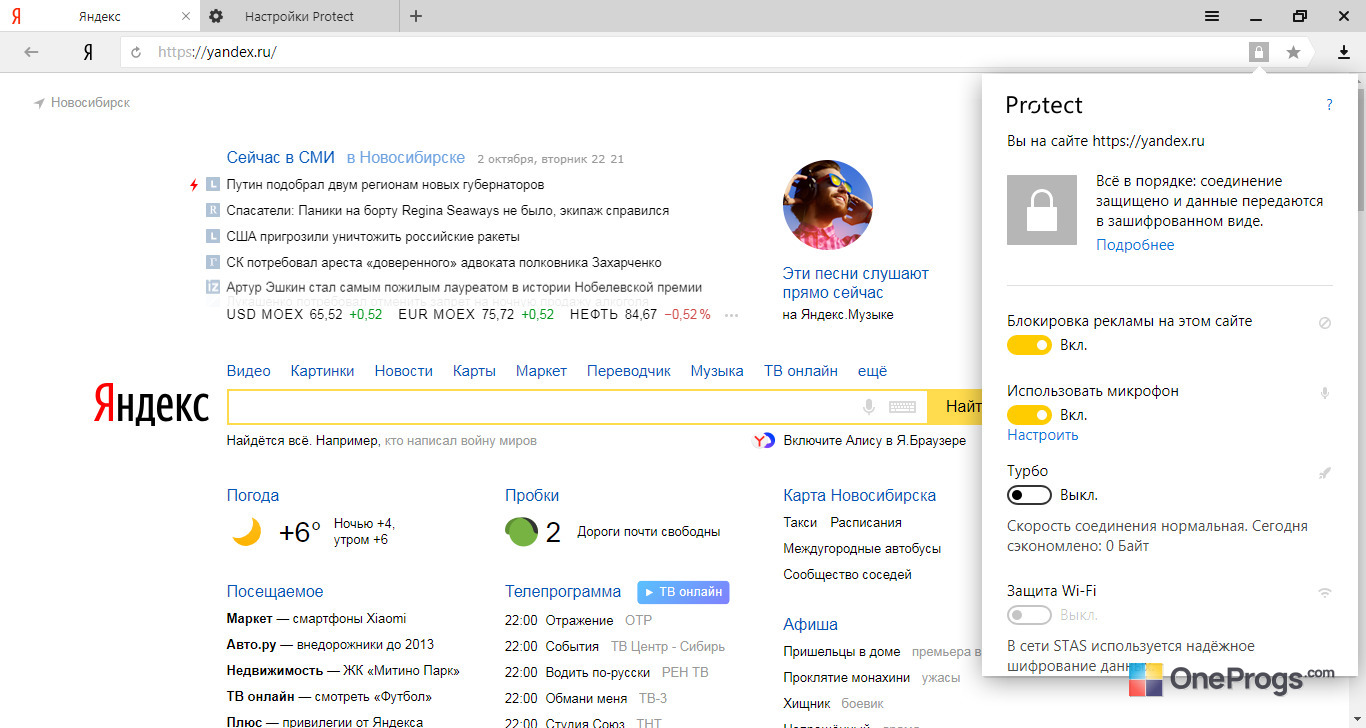Enable the Turbo mode switch
The height and width of the screenshot is (728, 1366).
coord(1029,495)
